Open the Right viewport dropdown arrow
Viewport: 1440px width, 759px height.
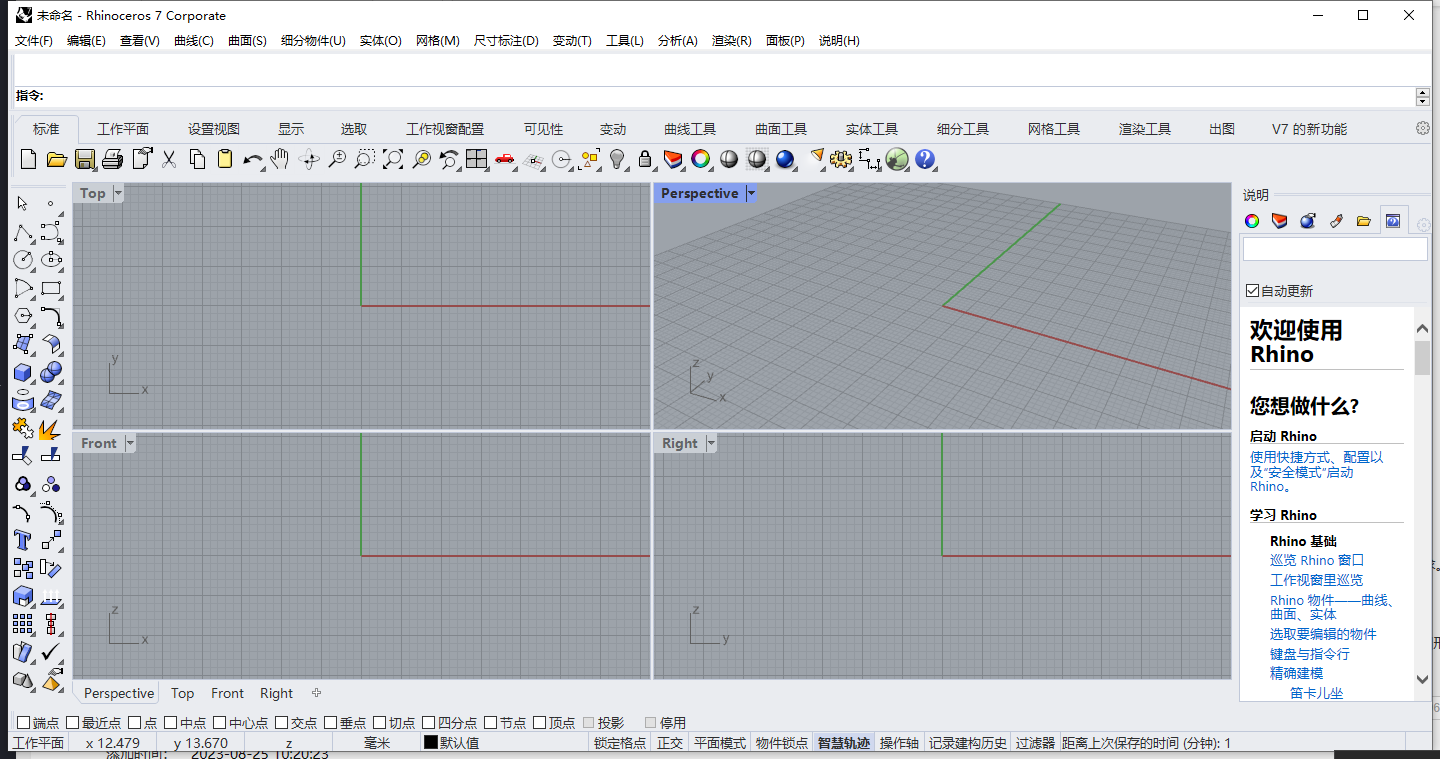click(711, 443)
